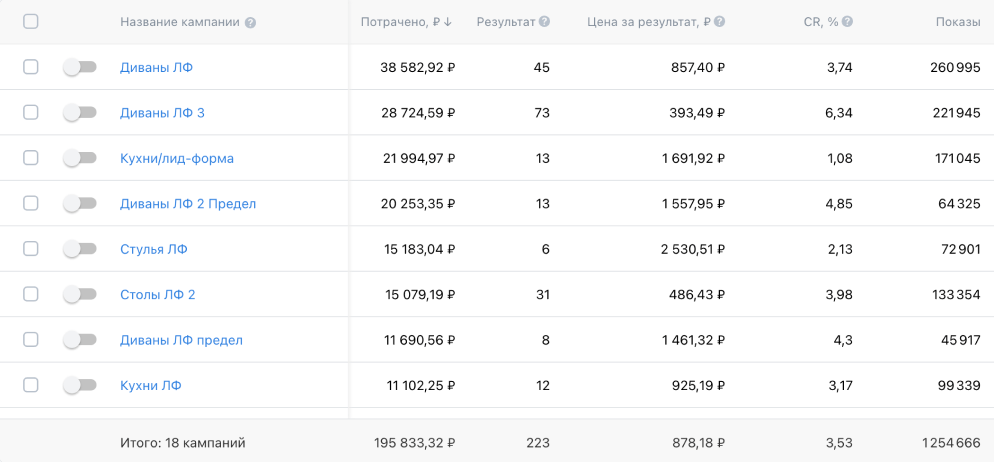This screenshot has width=994, height=462.
Task: Click help icon next to Цена за результат
Action: (x=720, y=22)
